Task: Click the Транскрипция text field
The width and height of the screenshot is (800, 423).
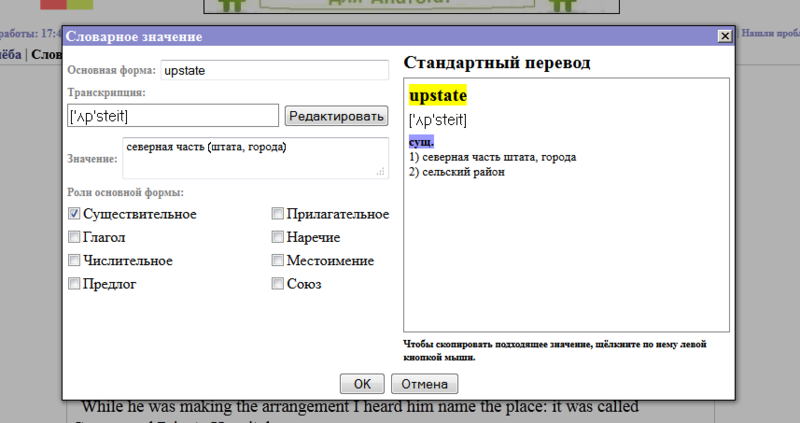Action: click(173, 115)
